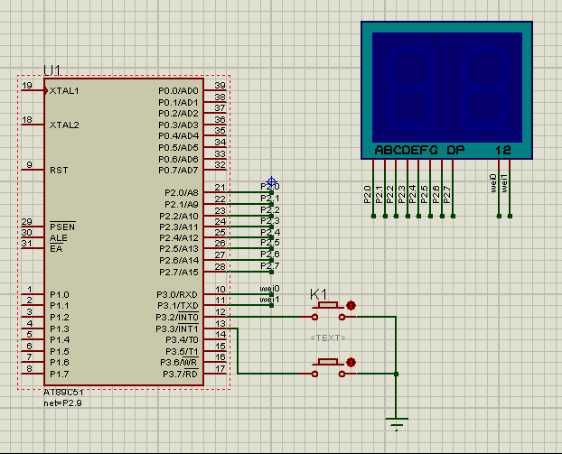Click pin 1 labeled P1.0
The height and width of the screenshot is (454, 562).
pos(32,294)
